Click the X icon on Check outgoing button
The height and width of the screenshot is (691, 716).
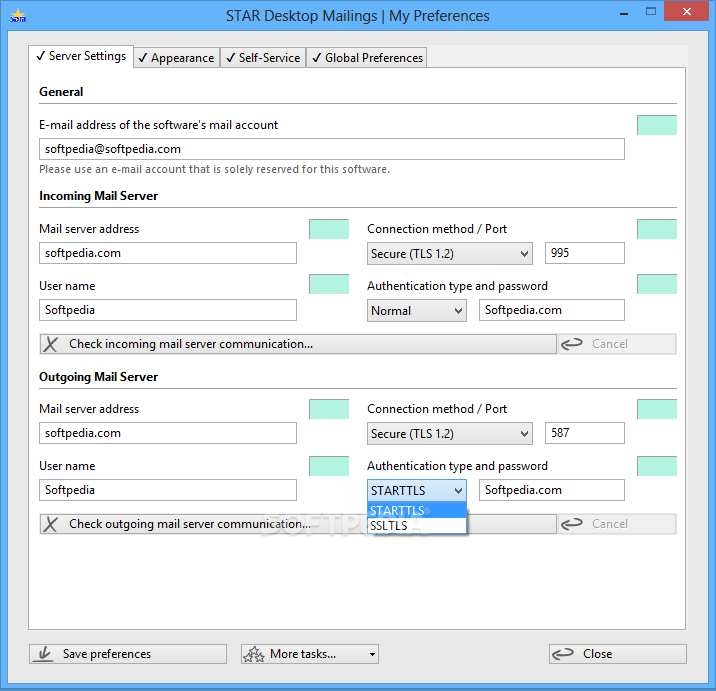point(51,524)
